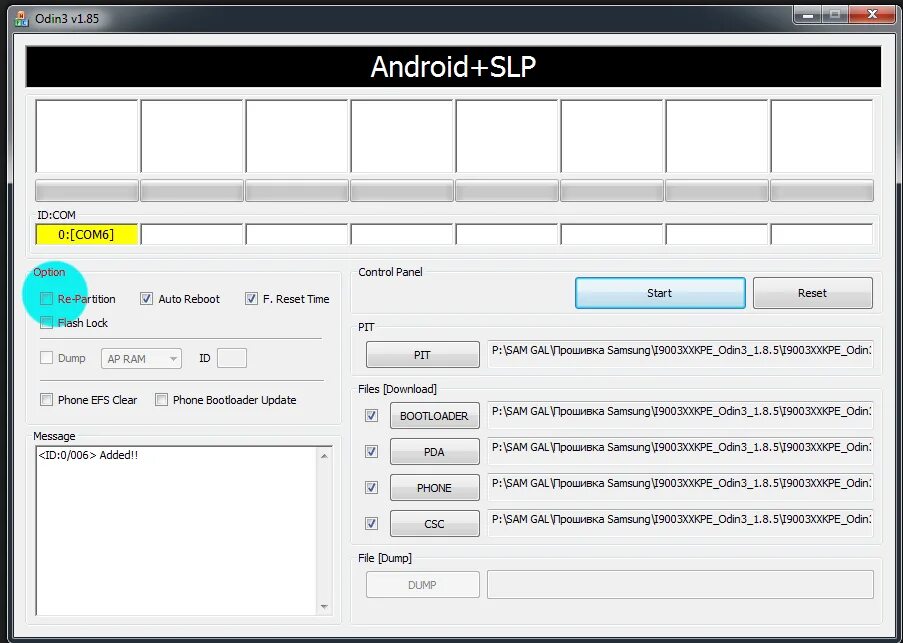Uncheck the Auto Reboot option
Screen dimensions: 903x643
pos(146,299)
